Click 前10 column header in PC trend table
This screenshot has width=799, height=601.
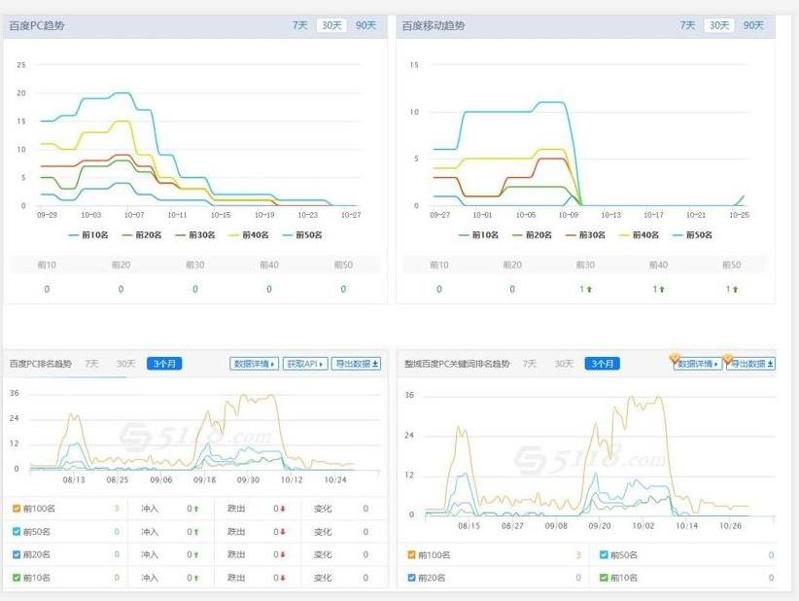tap(47, 265)
